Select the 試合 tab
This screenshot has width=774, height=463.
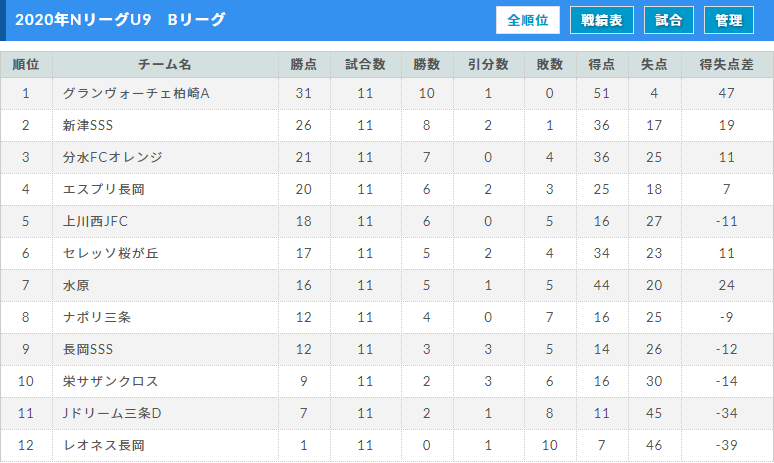click(x=669, y=20)
